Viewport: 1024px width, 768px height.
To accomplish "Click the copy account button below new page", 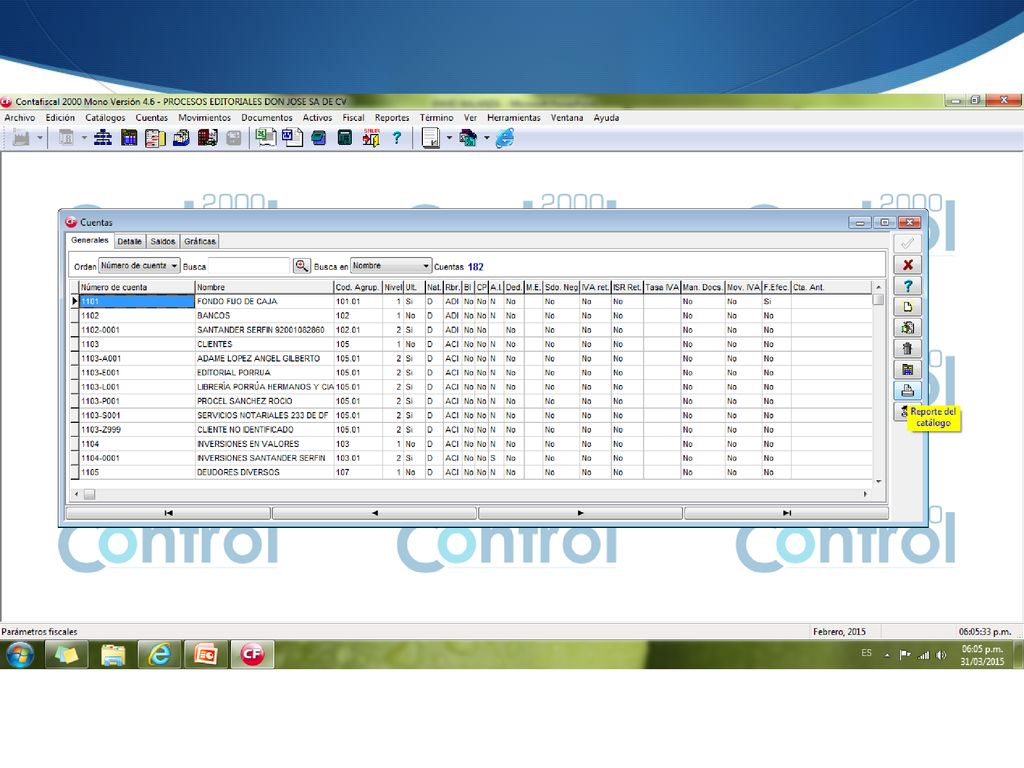I will click(x=908, y=327).
